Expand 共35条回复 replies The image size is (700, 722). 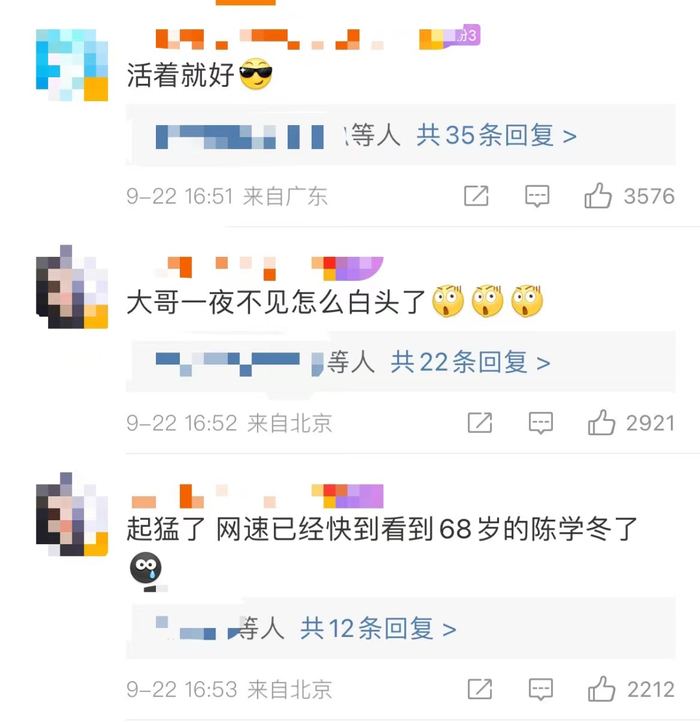point(496,135)
